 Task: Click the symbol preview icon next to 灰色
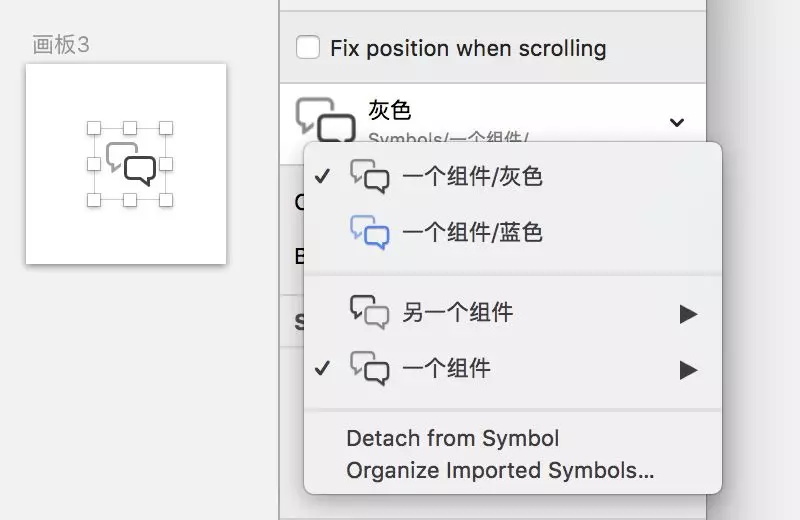coord(326,120)
